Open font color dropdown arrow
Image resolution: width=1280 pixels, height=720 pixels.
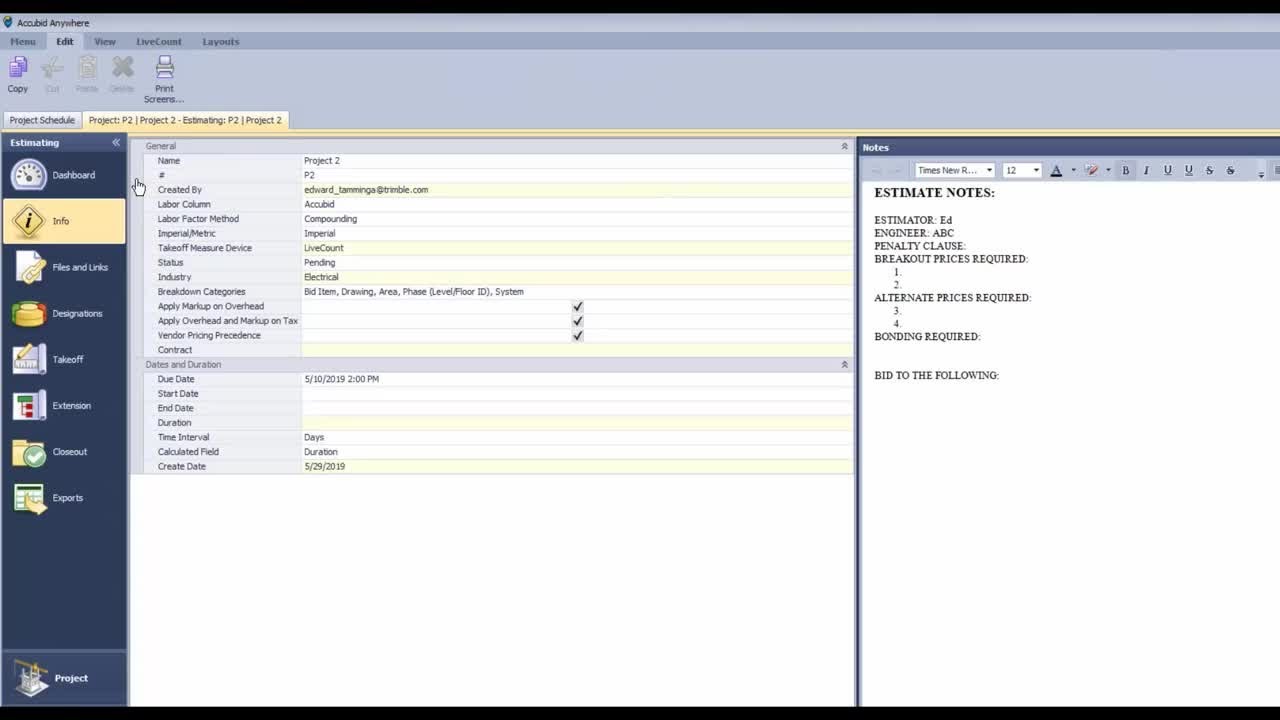(1073, 170)
